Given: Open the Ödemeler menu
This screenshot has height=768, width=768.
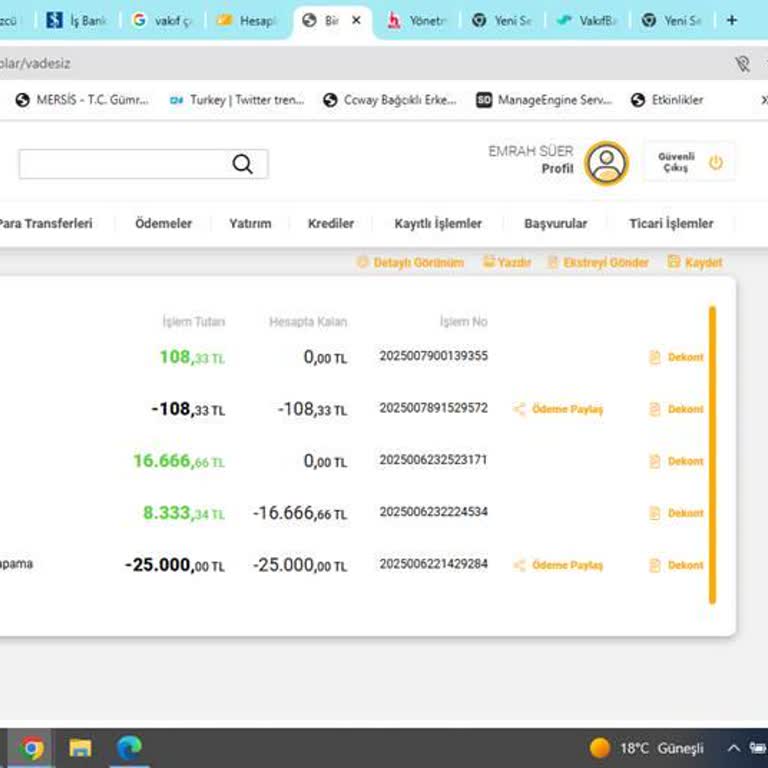Looking at the screenshot, I should [x=163, y=224].
